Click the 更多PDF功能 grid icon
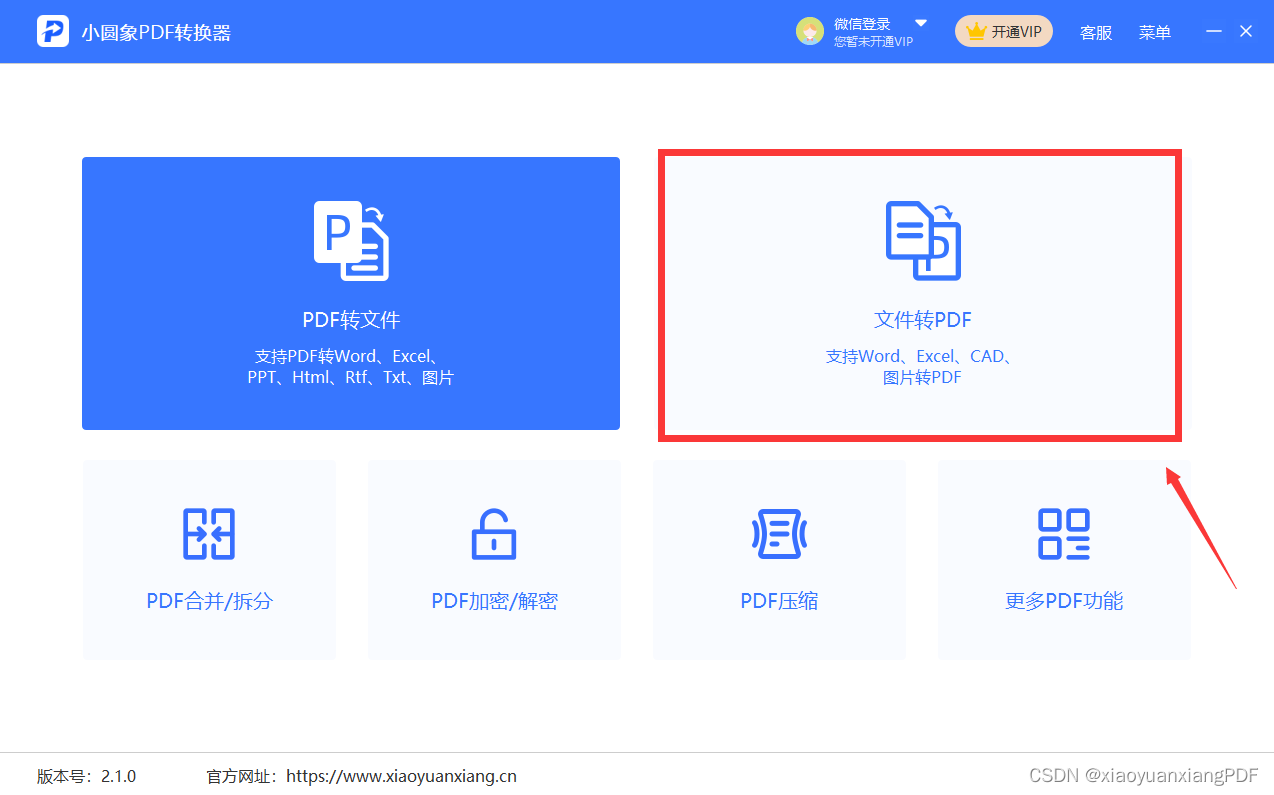Viewport: 1274px width, 795px height. [1064, 533]
